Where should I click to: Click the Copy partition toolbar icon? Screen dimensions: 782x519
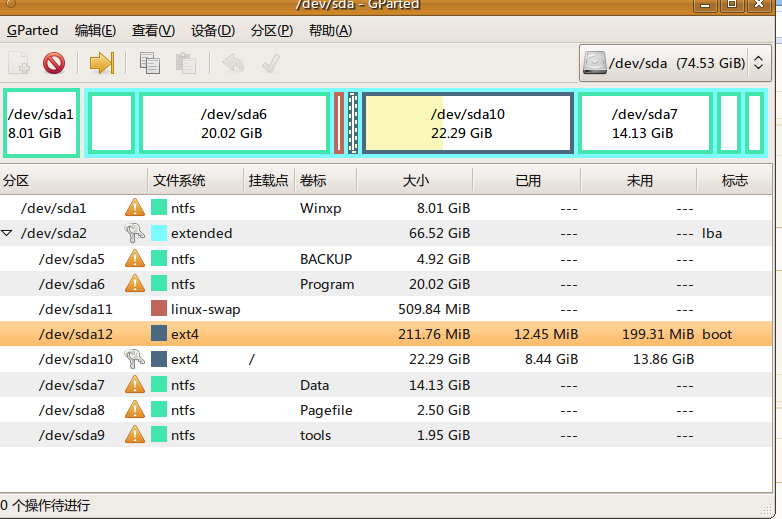150,63
